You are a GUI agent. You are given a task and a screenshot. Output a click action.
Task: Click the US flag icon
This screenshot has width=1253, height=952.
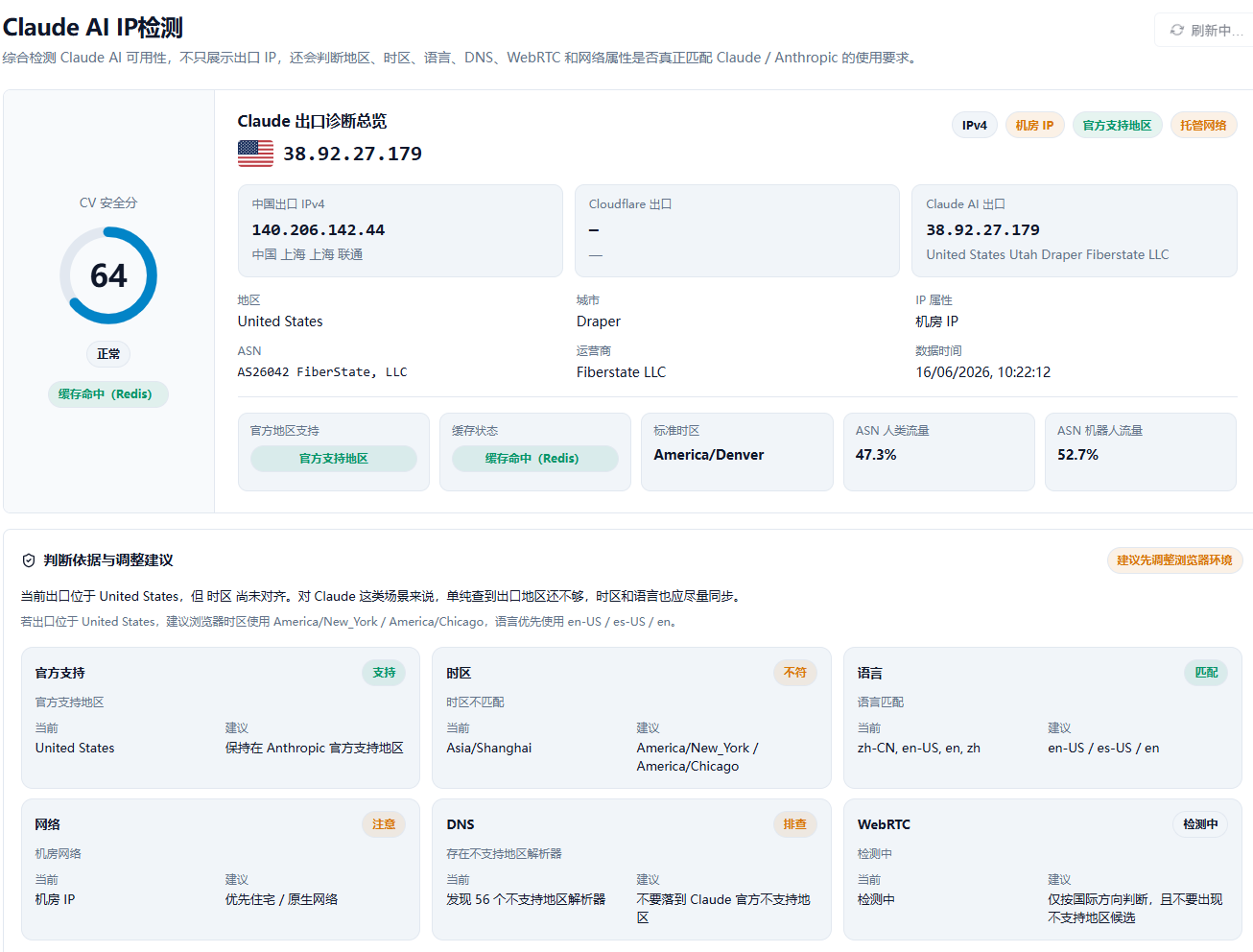coord(255,154)
